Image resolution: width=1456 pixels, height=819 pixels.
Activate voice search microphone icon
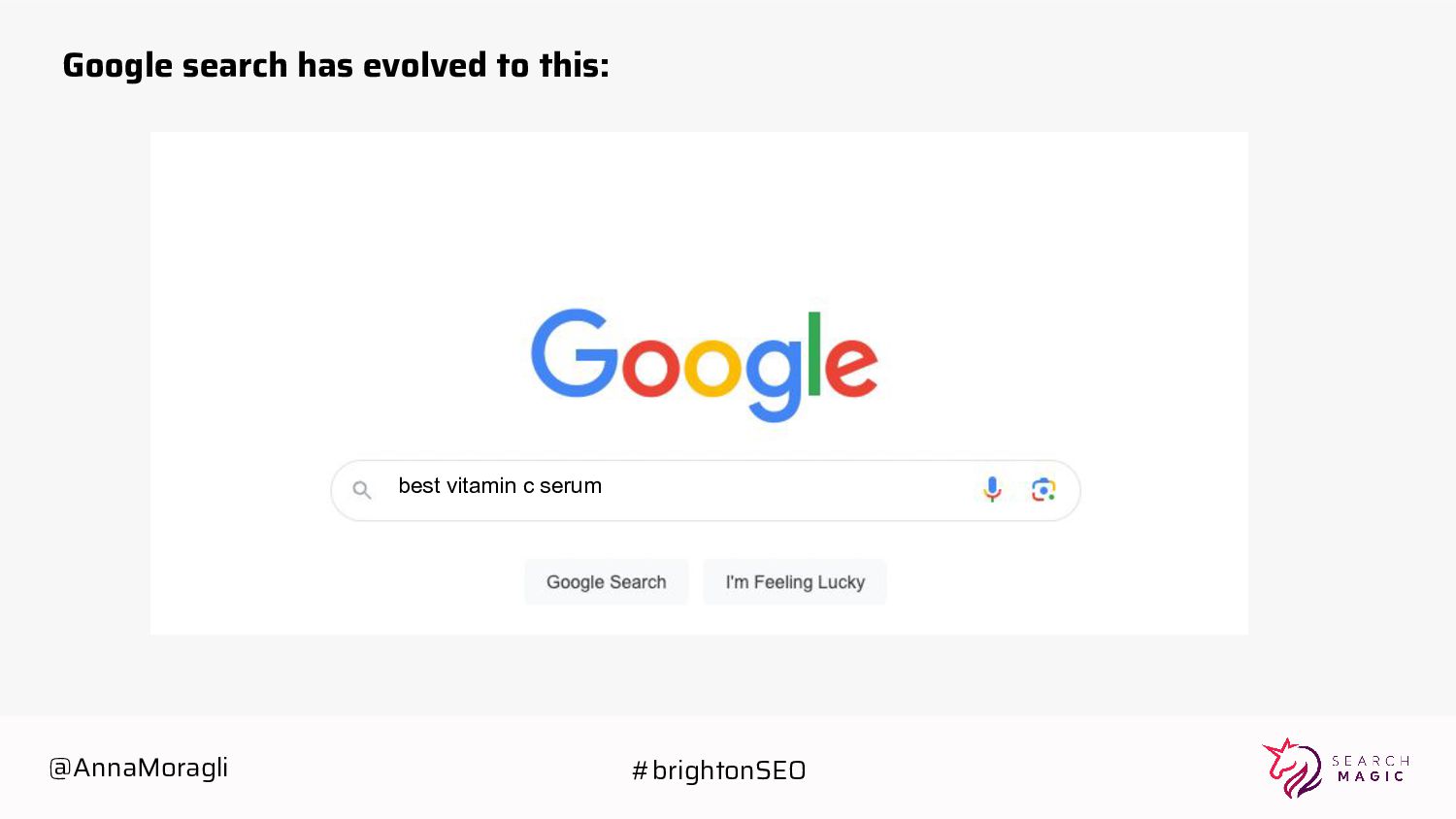(x=992, y=489)
